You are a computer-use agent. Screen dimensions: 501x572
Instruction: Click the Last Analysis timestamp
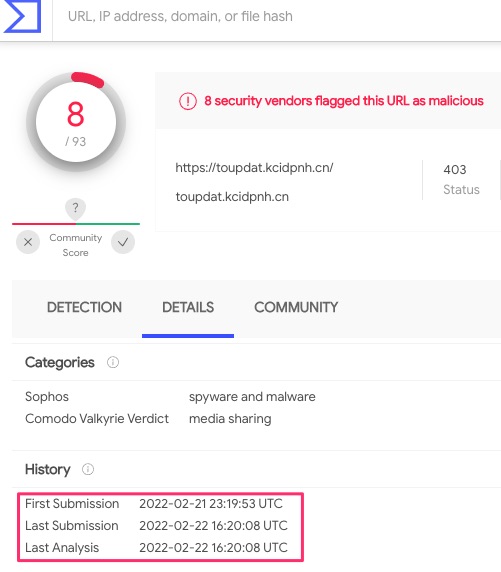tap(213, 548)
